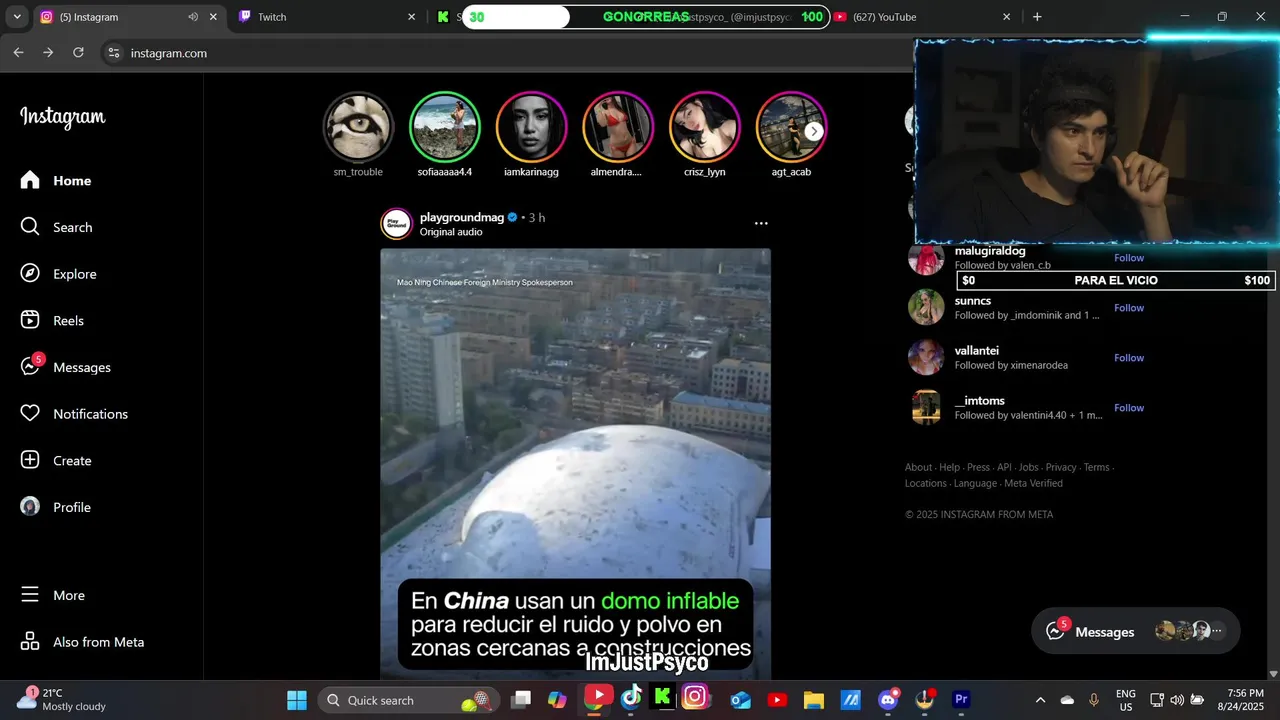This screenshot has height=720, width=1280.
Task: Mute audio on Instagram tab
Action: pyautogui.click(x=193, y=17)
